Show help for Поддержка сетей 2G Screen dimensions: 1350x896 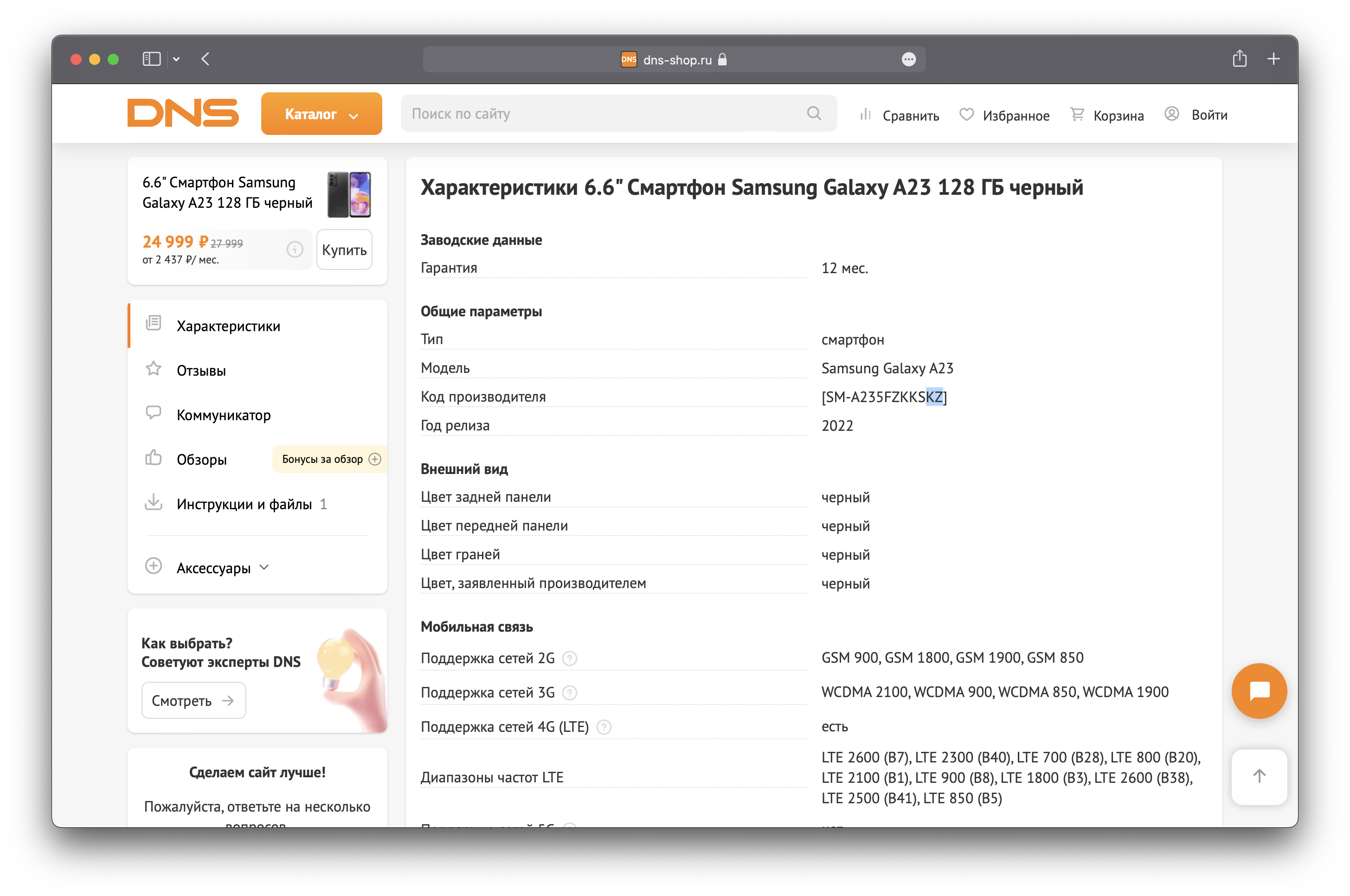click(569, 659)
